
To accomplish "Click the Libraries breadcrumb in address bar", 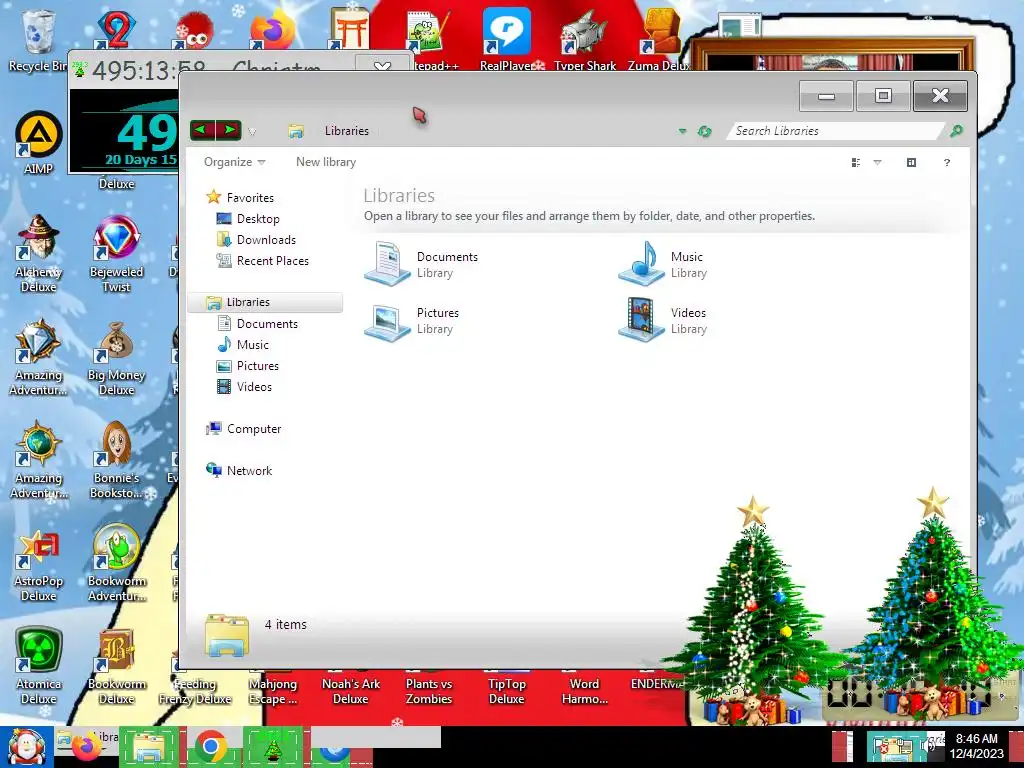I will (x=347, y=131).
